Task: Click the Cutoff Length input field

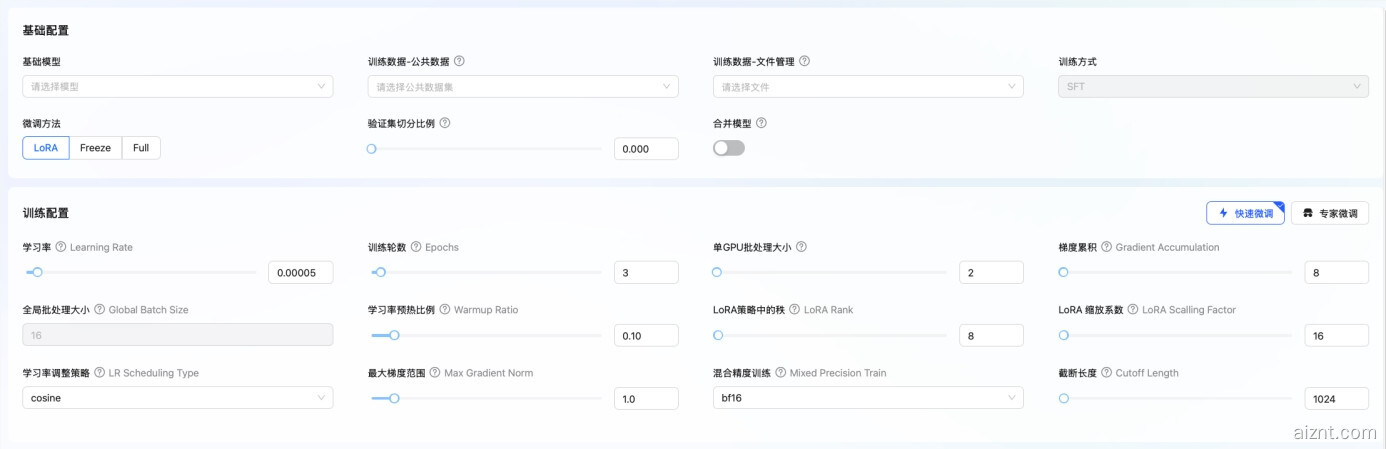Action: click(1336, 398)
